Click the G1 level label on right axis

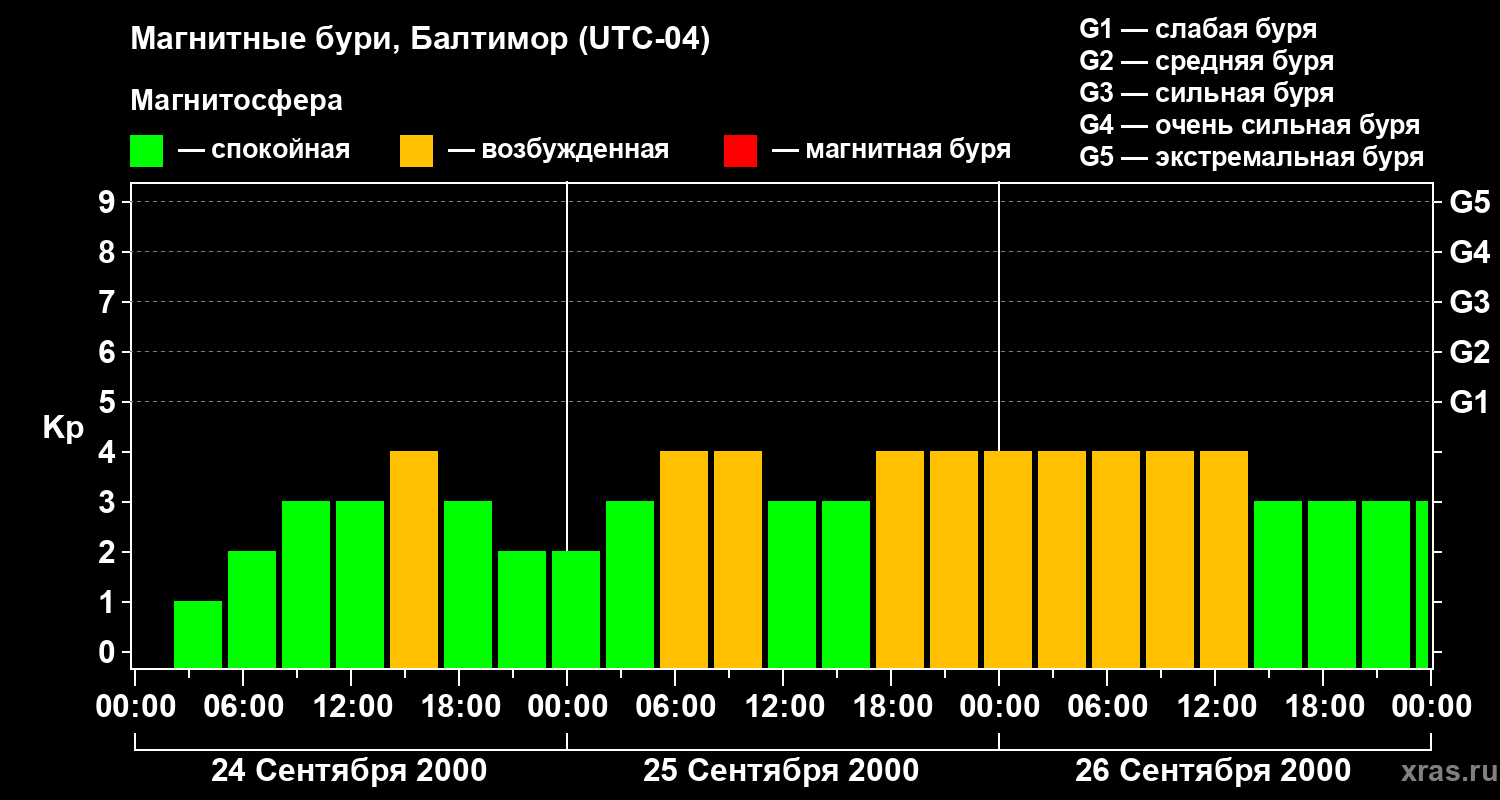(x=1470, y=402)
